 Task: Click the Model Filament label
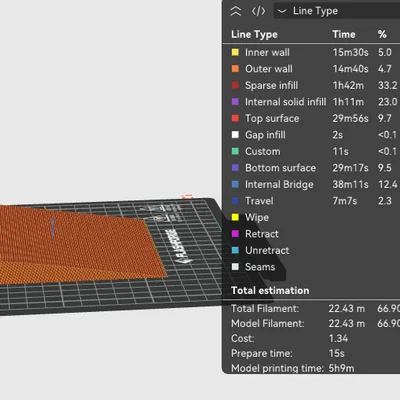[x=268, y=323]
